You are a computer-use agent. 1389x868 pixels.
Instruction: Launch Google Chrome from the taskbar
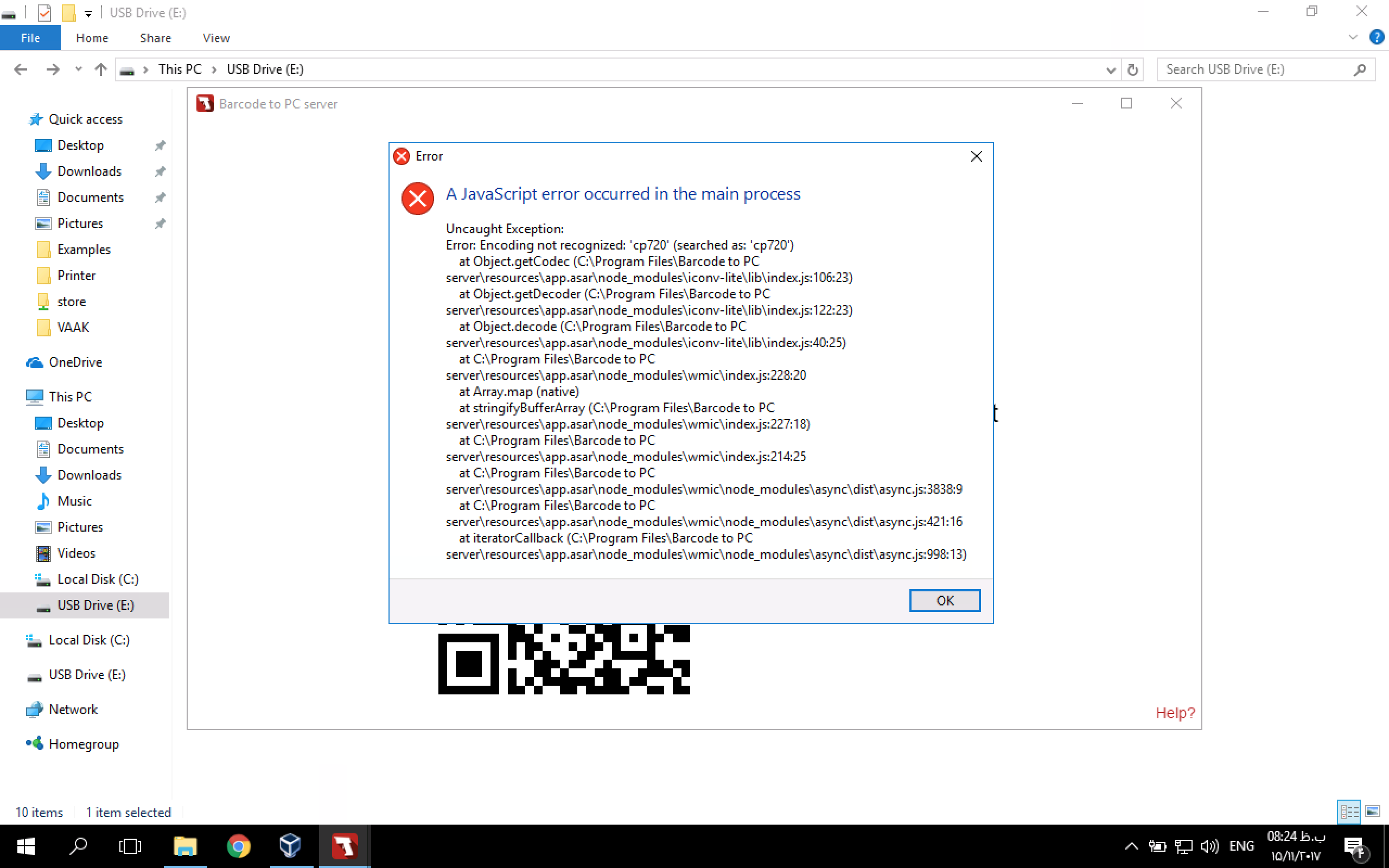point(238,846)
